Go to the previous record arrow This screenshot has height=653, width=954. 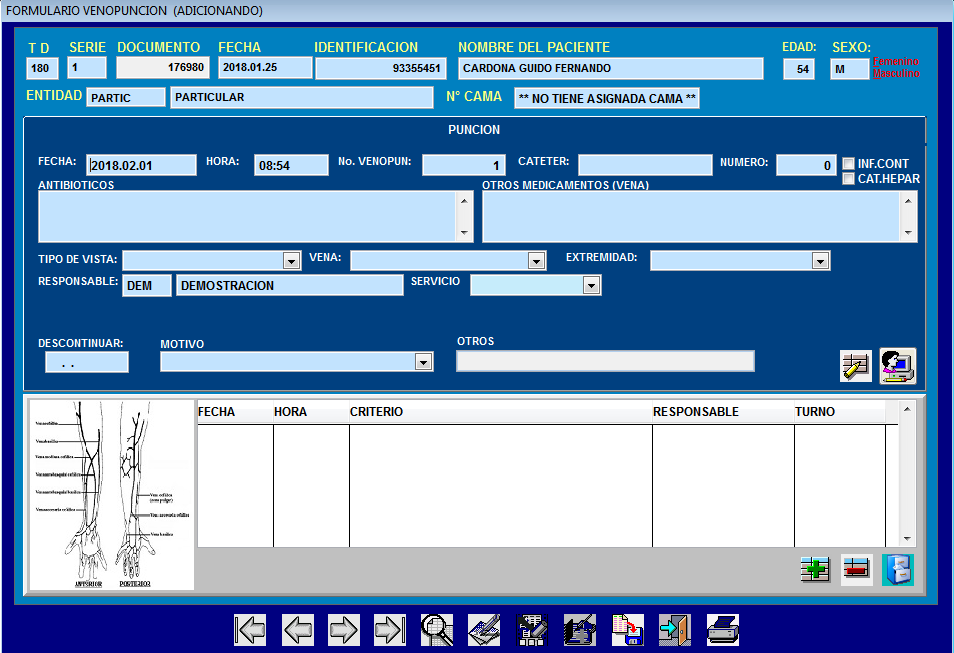[298, 630]
